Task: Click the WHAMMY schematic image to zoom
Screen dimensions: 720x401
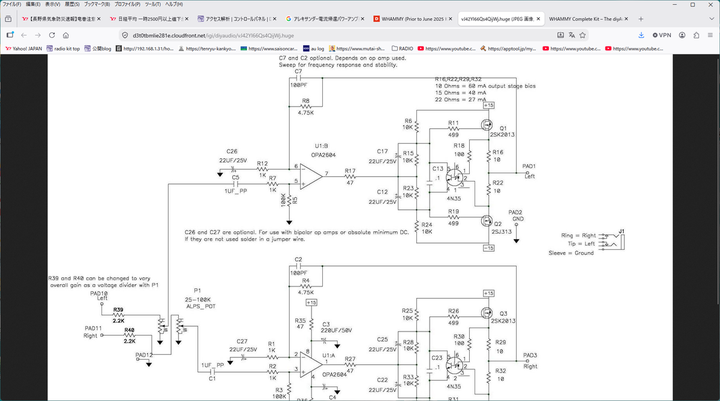Action: [360, 227]
